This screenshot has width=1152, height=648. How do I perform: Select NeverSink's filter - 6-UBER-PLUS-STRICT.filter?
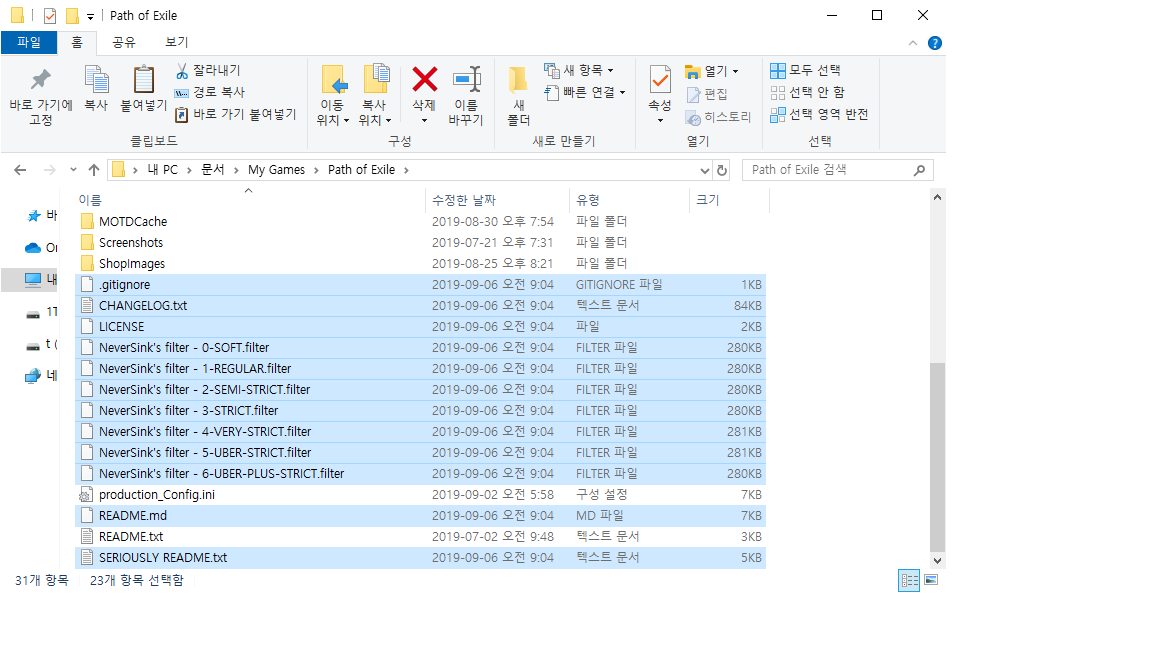pyautogui.click(x=420, y=474)
